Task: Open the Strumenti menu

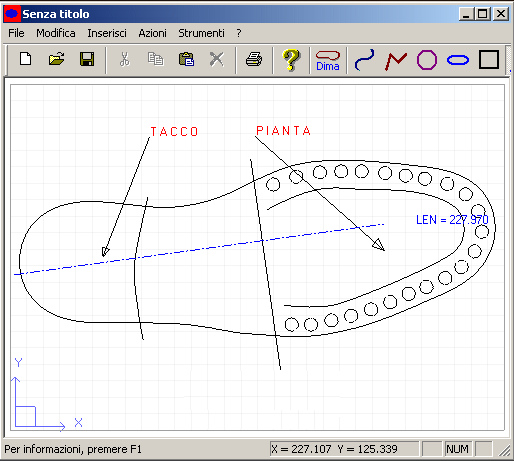Action: coord(201,33)
